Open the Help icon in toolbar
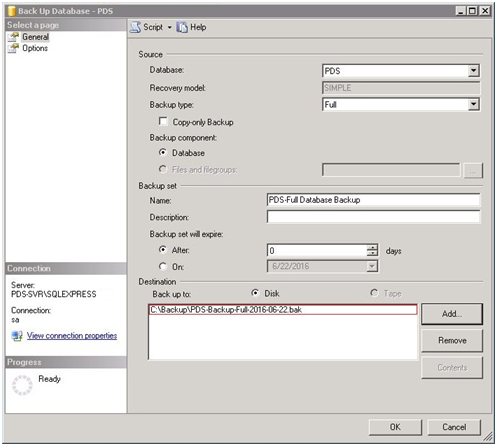 coord(182,27)
